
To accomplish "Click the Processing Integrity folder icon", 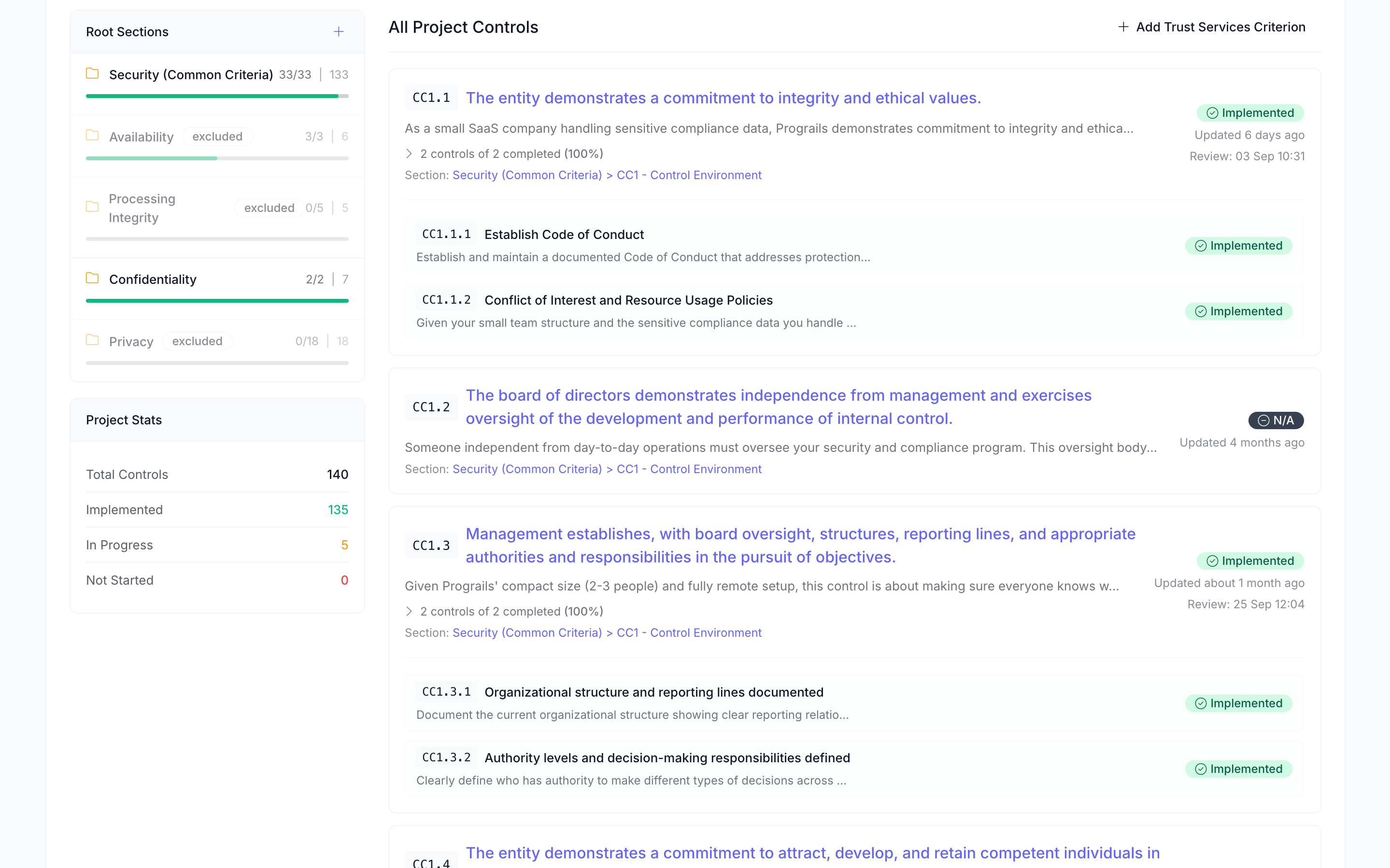I will tap(92, 207).
